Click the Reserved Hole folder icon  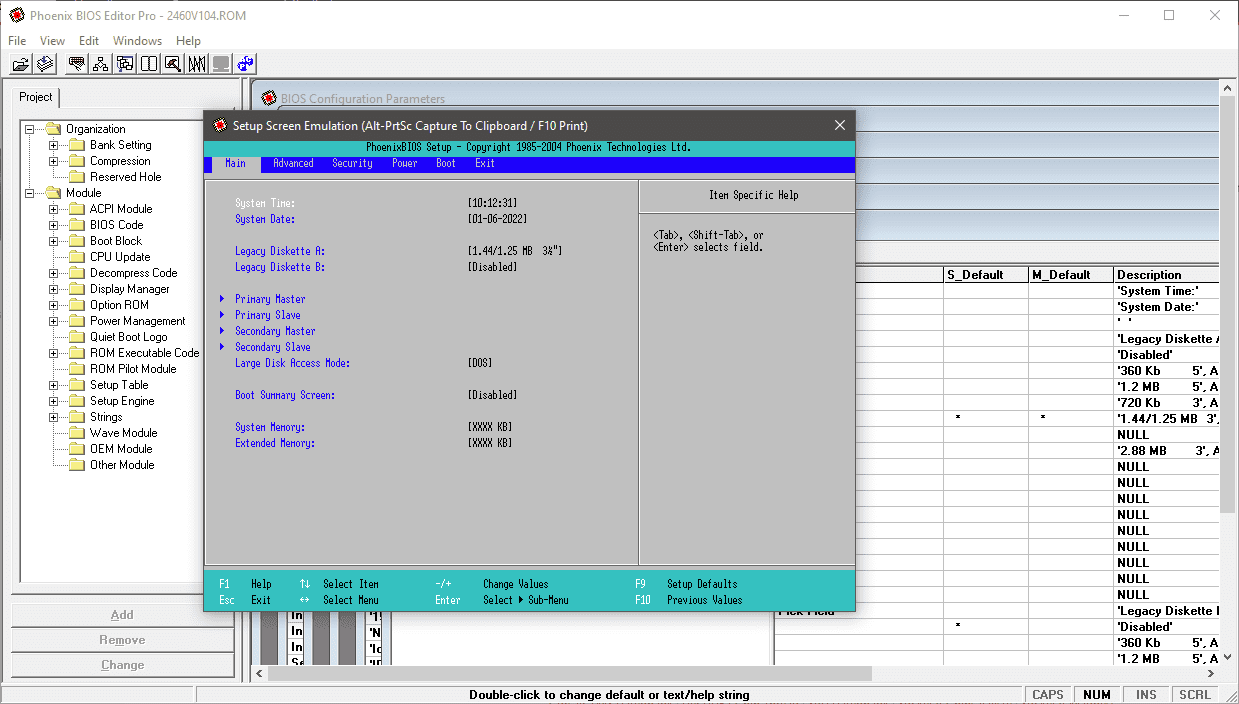tap(77, 177)
